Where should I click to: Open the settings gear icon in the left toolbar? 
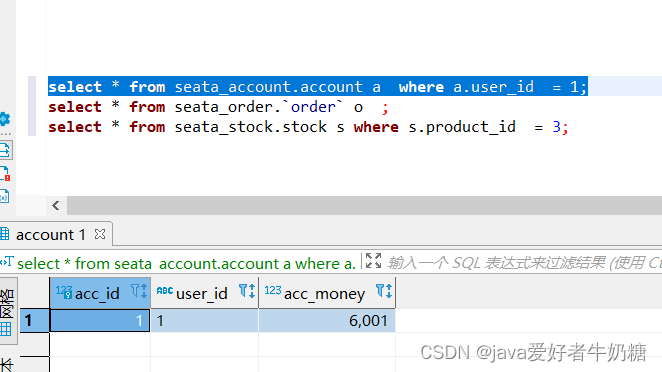(x=4, y=119)
